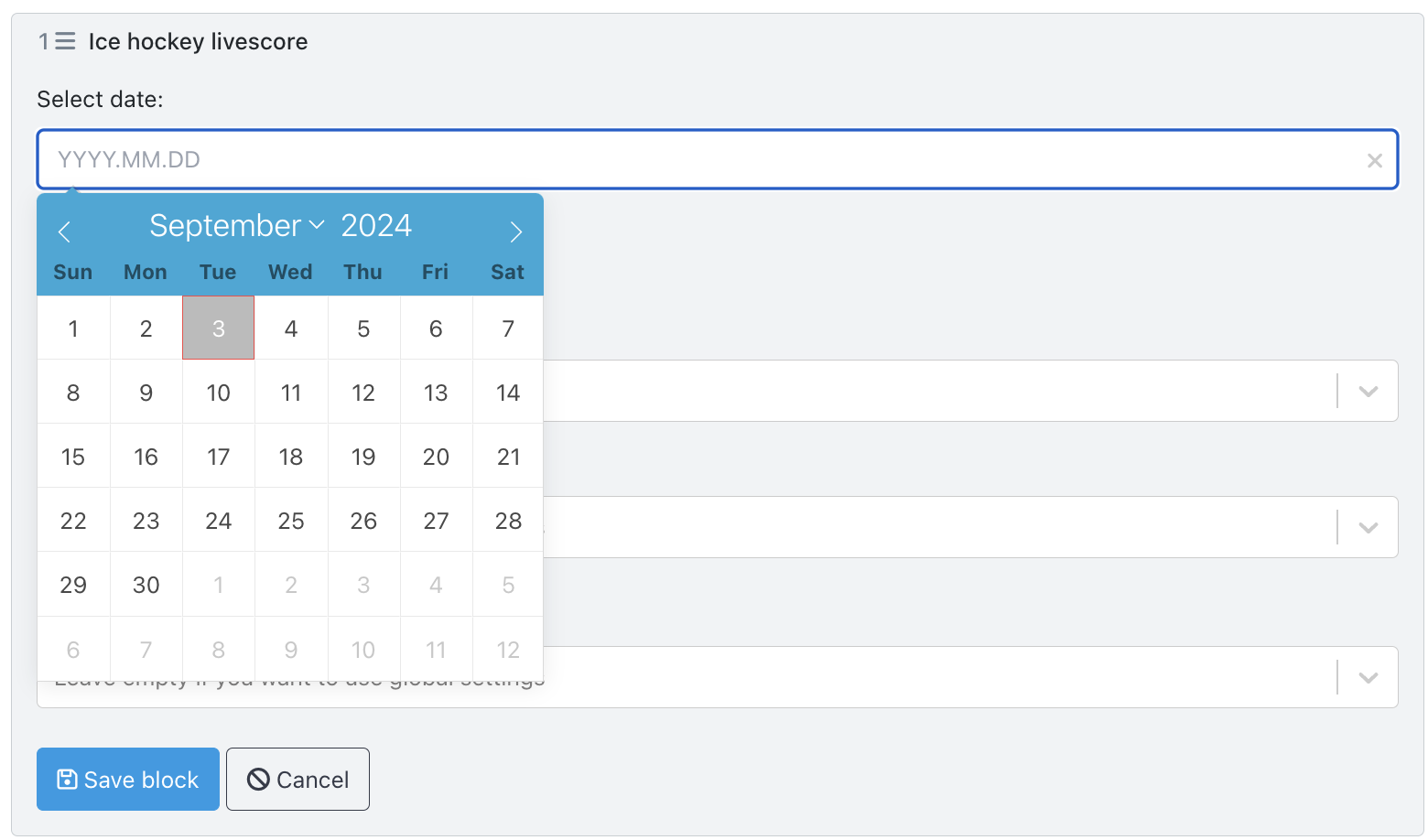Select September 30 in the calendar
Image resolution: width=1428 pixels, height=840 pixels.
point(146,585)
